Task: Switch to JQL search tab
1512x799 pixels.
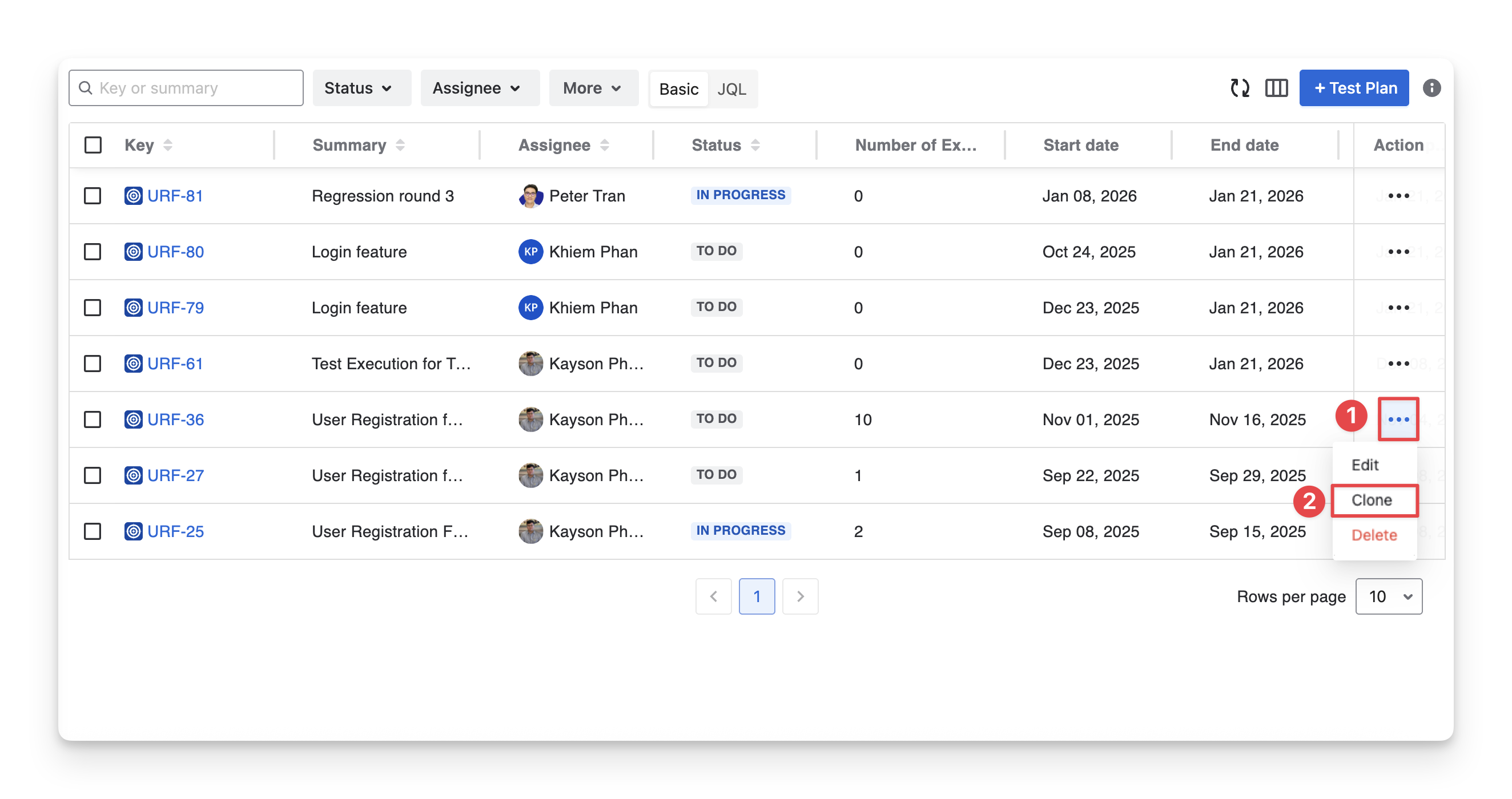Action: coord(731,89)
